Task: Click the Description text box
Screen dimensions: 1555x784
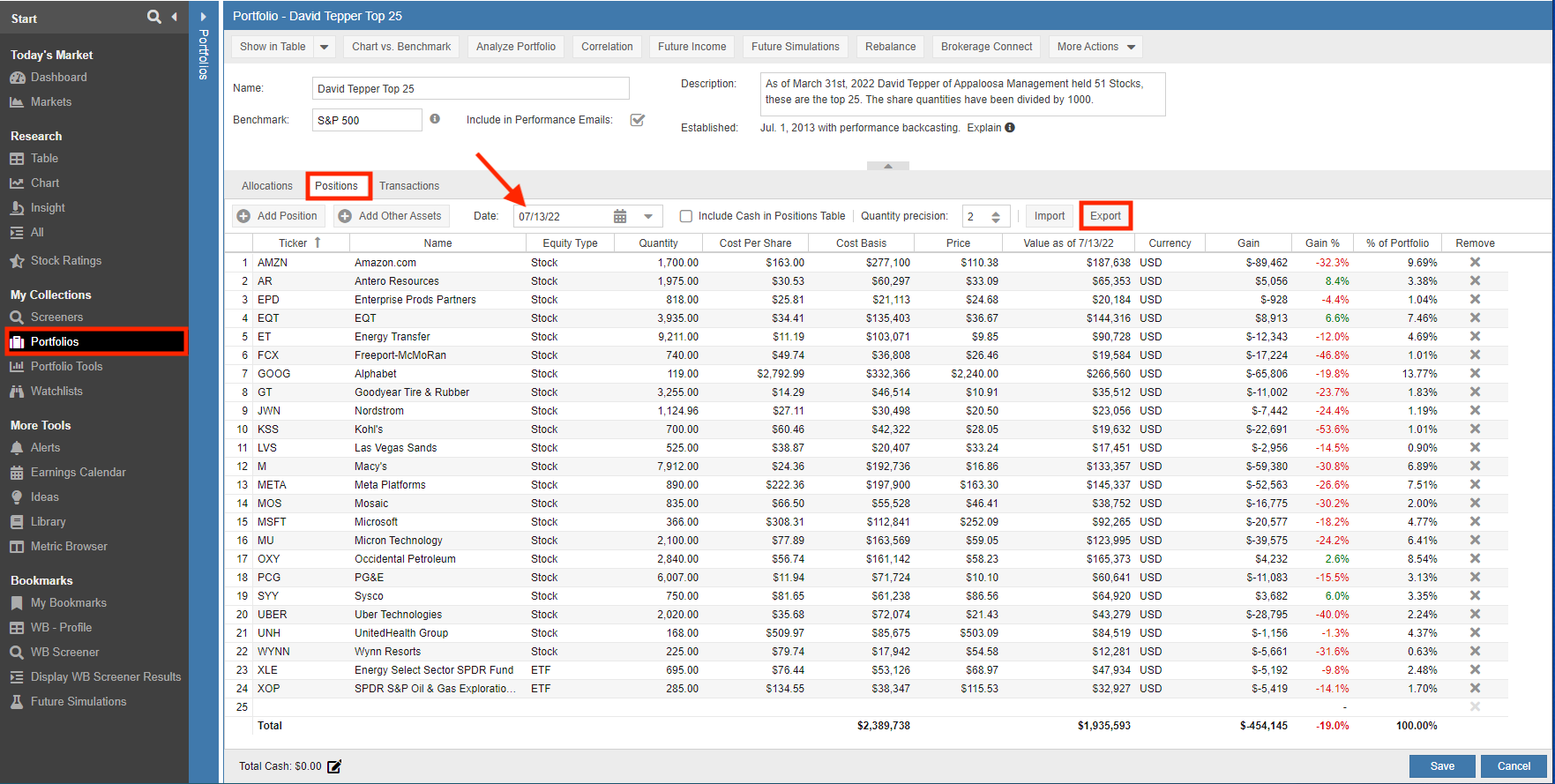Action: (962, 94)
